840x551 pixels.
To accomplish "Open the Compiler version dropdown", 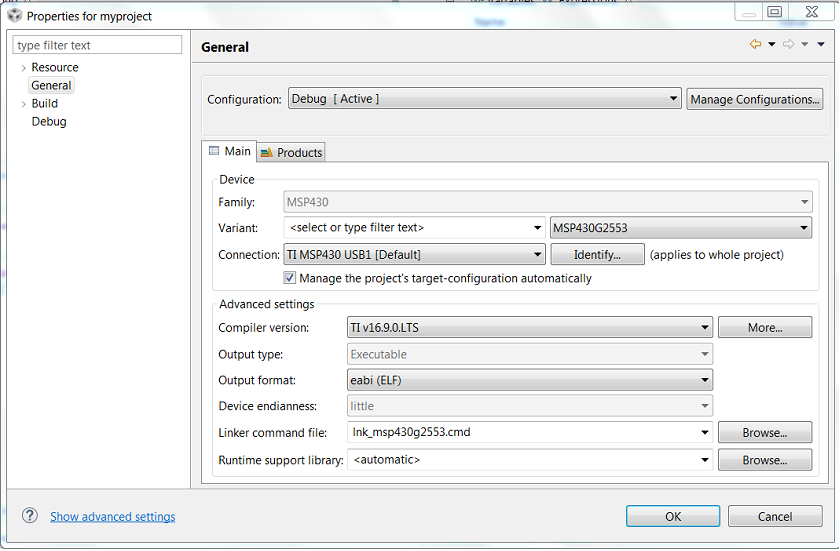I will pyautogui.click(x=530, y=327).
